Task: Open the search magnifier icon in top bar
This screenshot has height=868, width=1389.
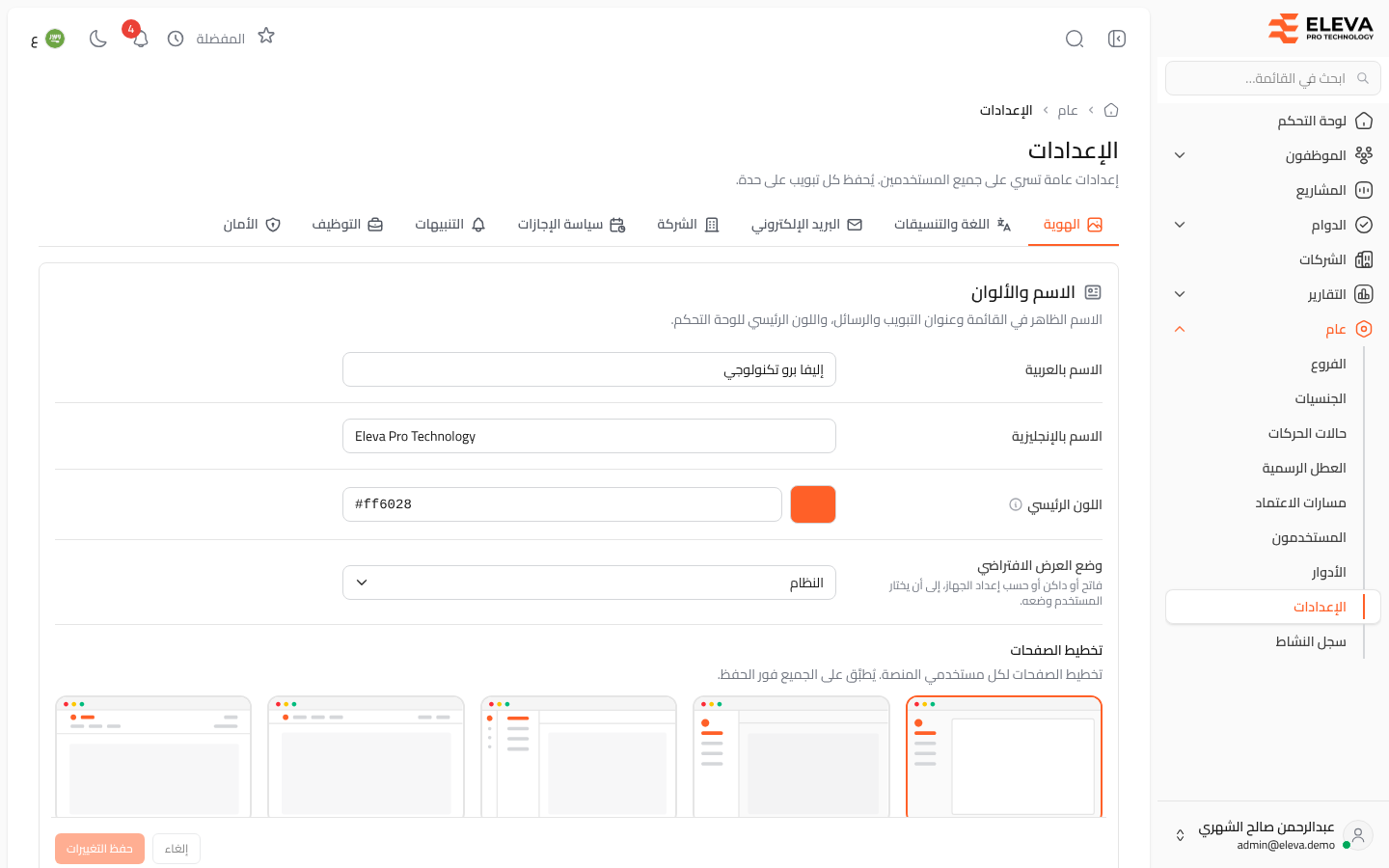Action: point(1075,39)
